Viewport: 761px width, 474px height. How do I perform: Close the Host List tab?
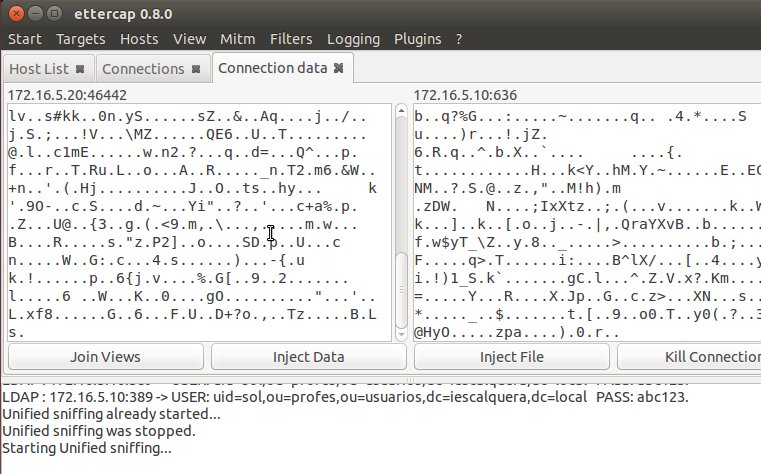pyautogui.click(x=80, y=69)
